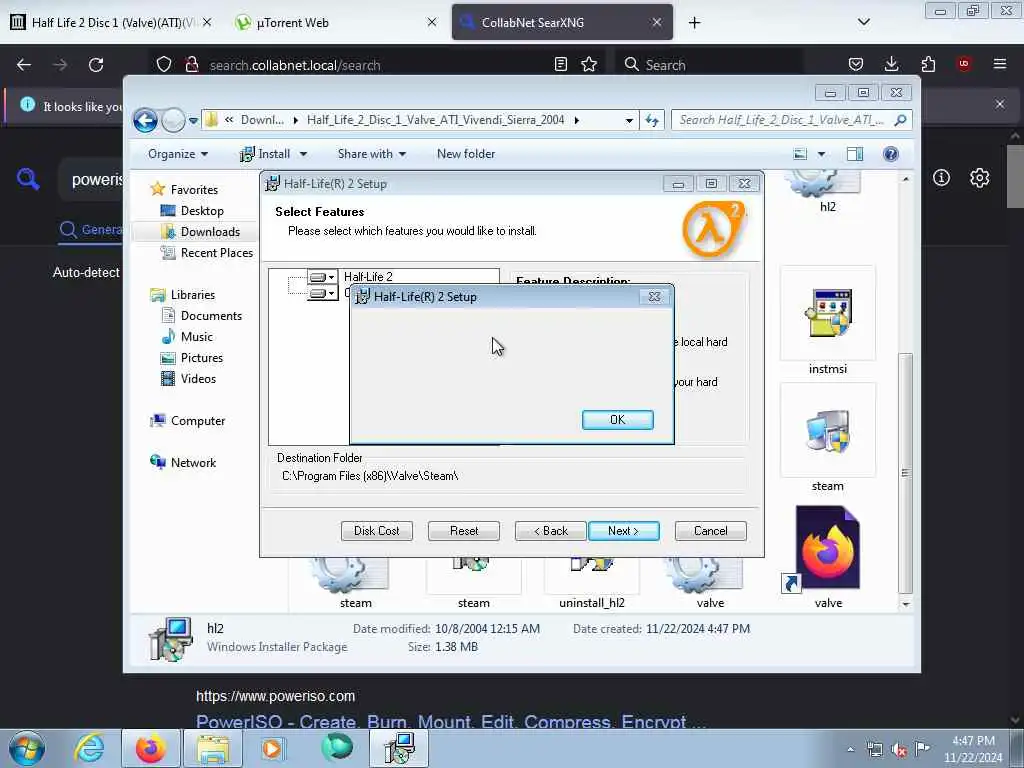
Task: Toggle reader view icon in Firefox
Action: coord(560,64)
